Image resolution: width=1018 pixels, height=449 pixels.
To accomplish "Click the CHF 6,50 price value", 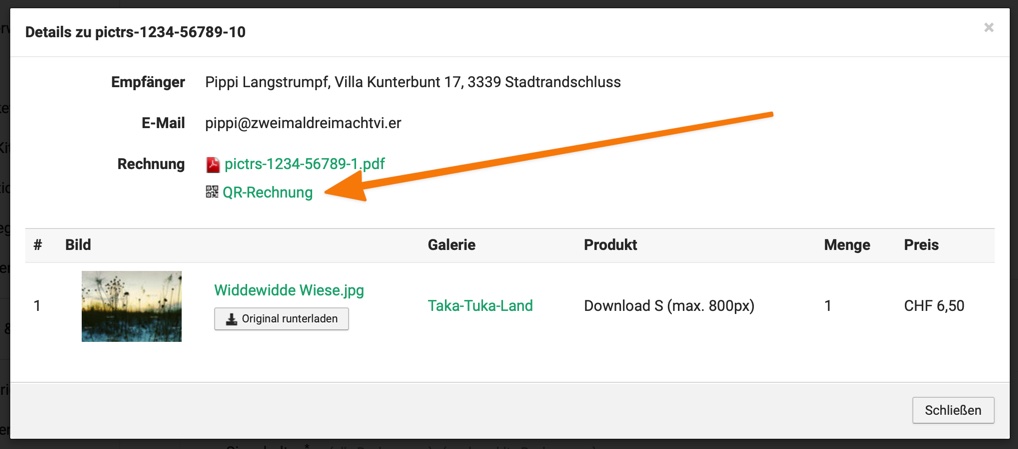I will point(934,306).
